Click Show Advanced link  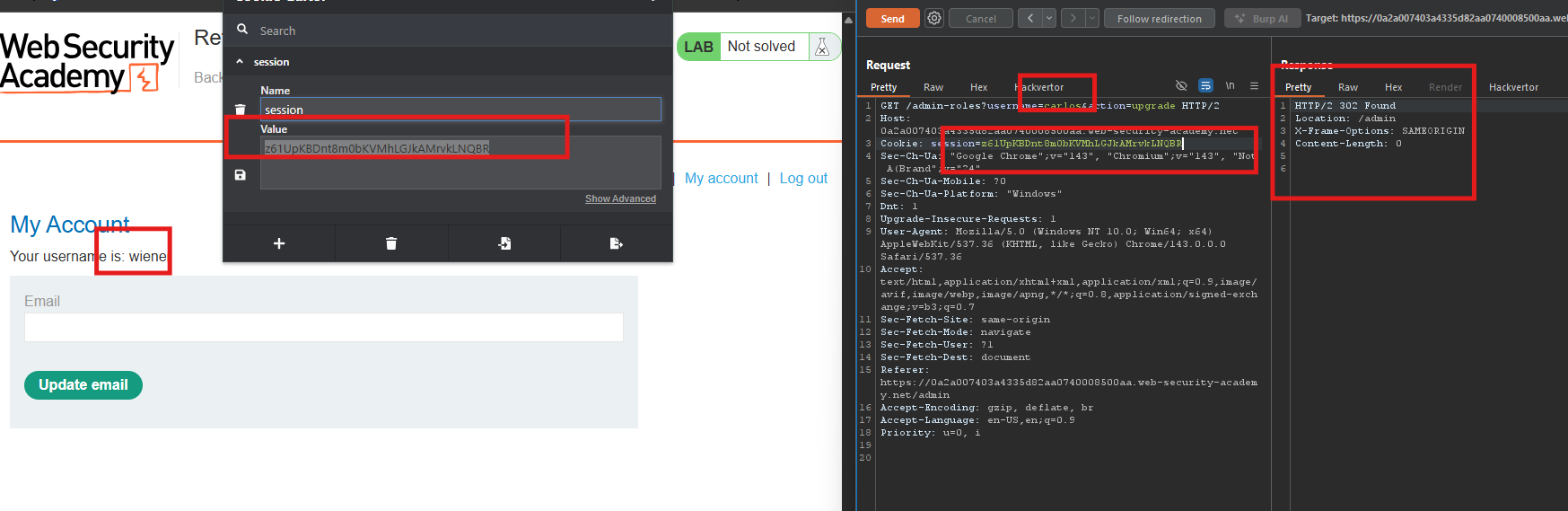point(620,198)
